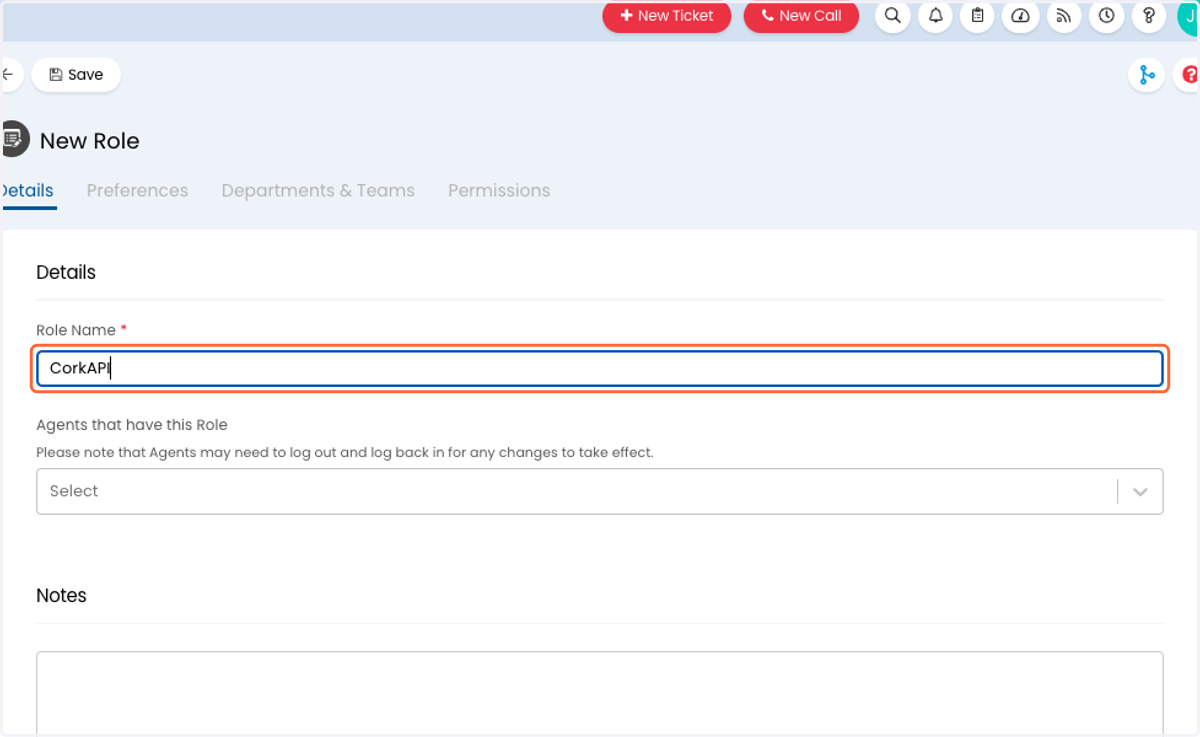Viewport: 1200px width, 737px height.
Task: Click the log out and log back note
Action: coord(345,452)
